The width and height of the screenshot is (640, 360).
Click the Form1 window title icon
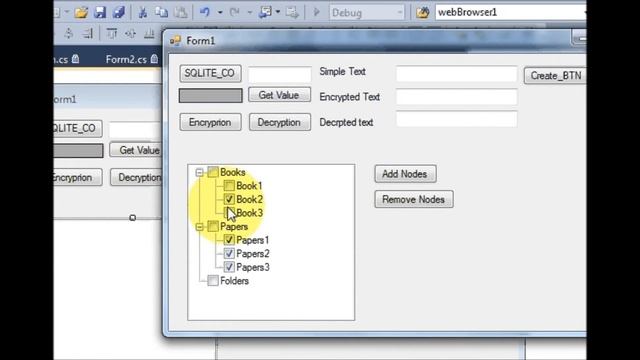[176, 40]
